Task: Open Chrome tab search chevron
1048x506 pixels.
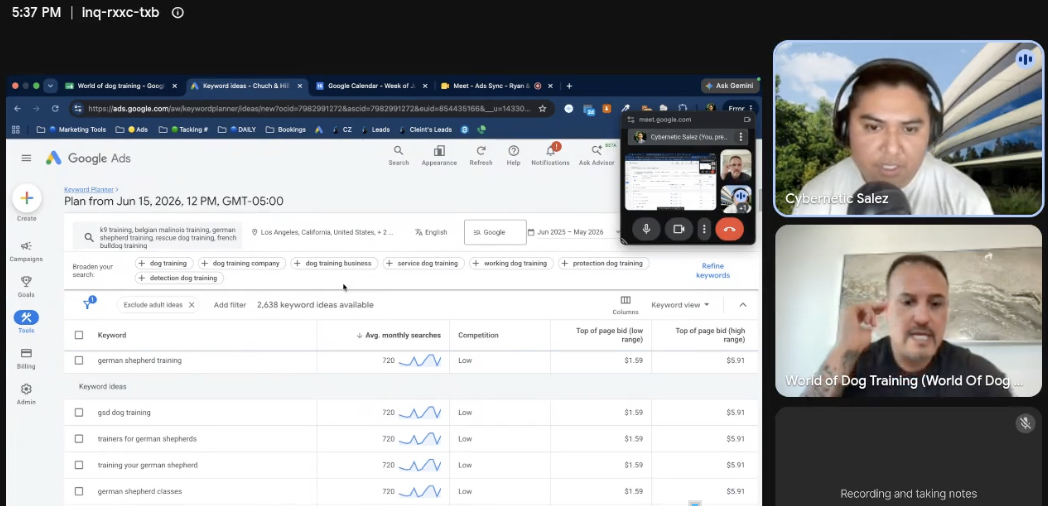Action: 50,86
